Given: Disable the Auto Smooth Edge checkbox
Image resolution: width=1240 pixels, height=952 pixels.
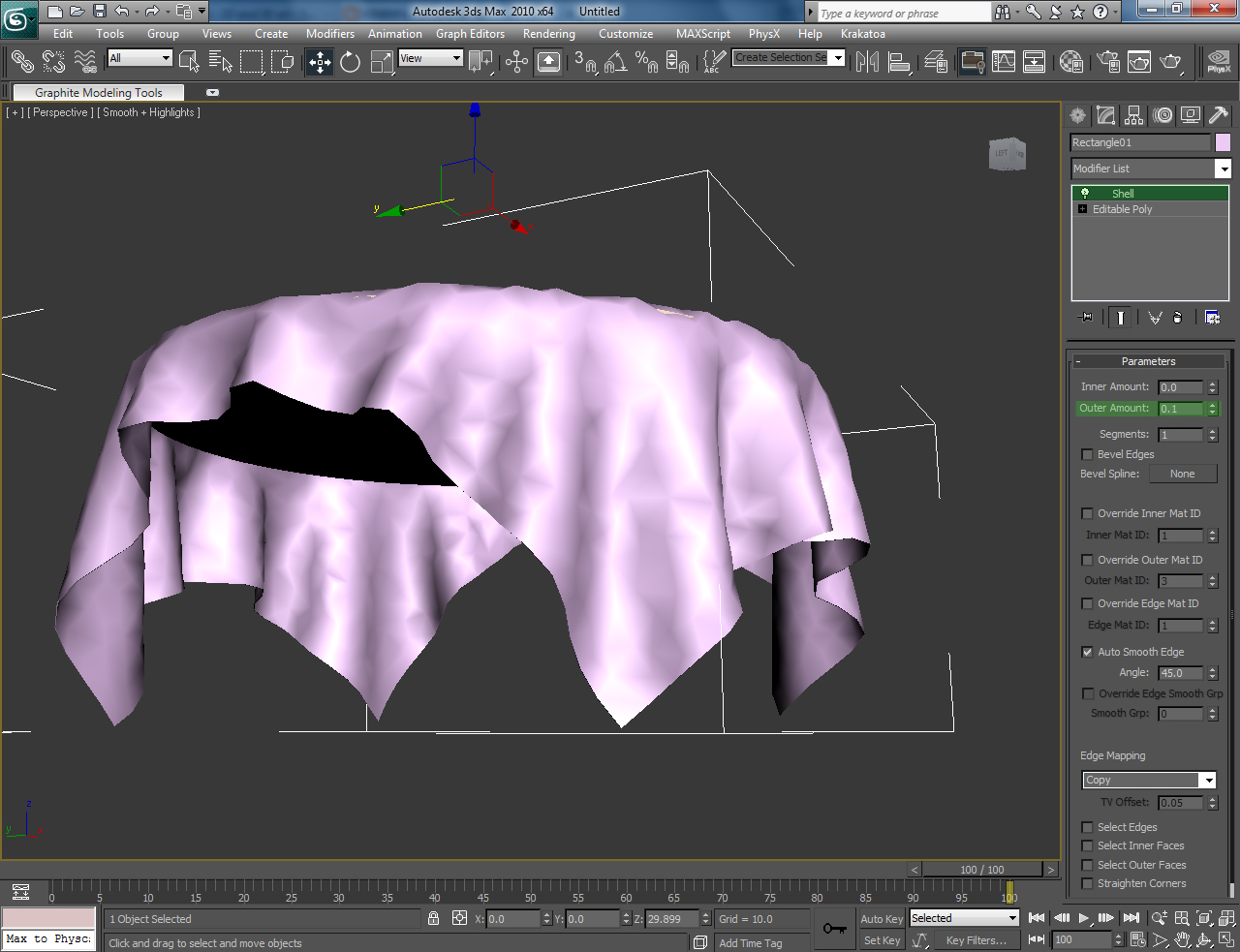Looking at the screenshot, I should [x=1087, y=652].
